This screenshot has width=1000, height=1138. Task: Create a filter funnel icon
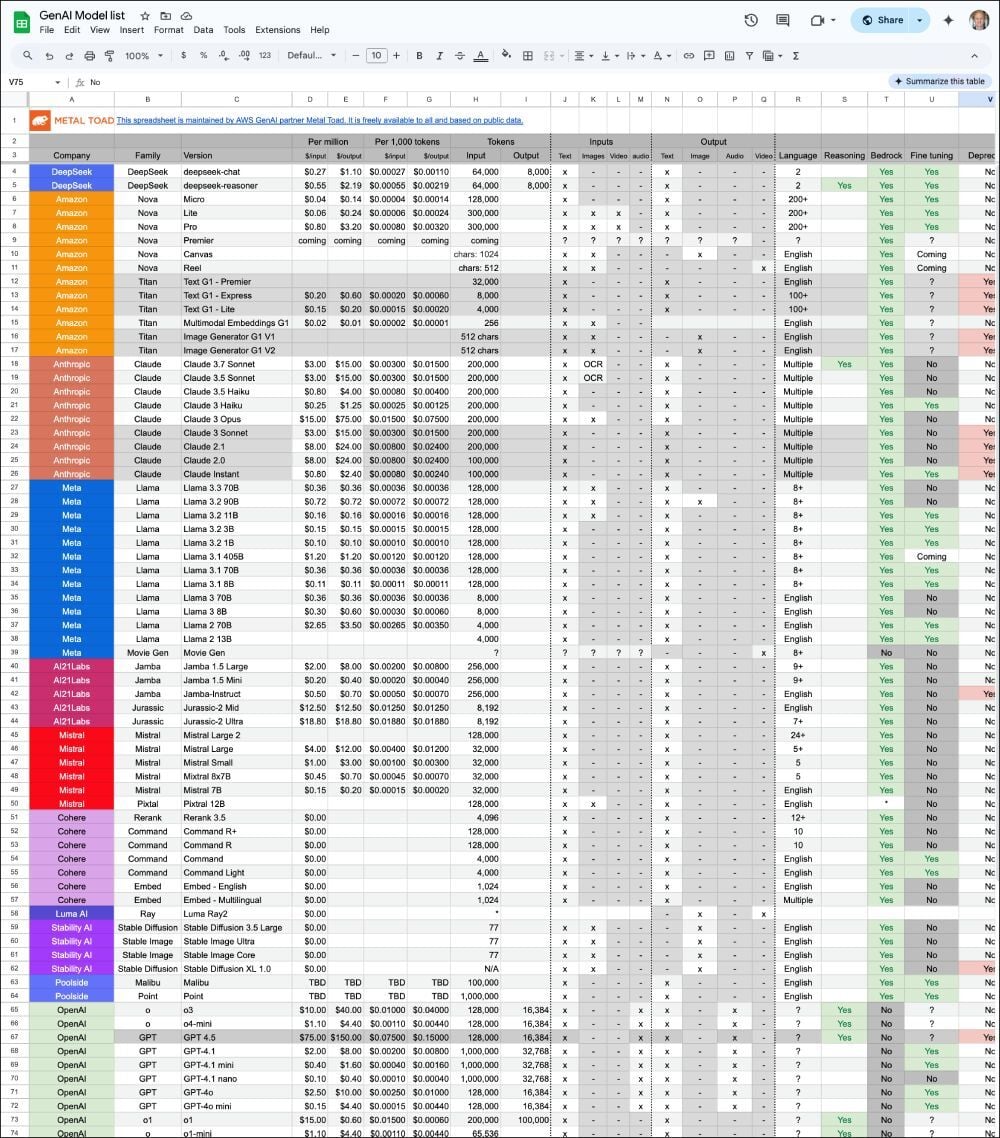click(749, 56)
